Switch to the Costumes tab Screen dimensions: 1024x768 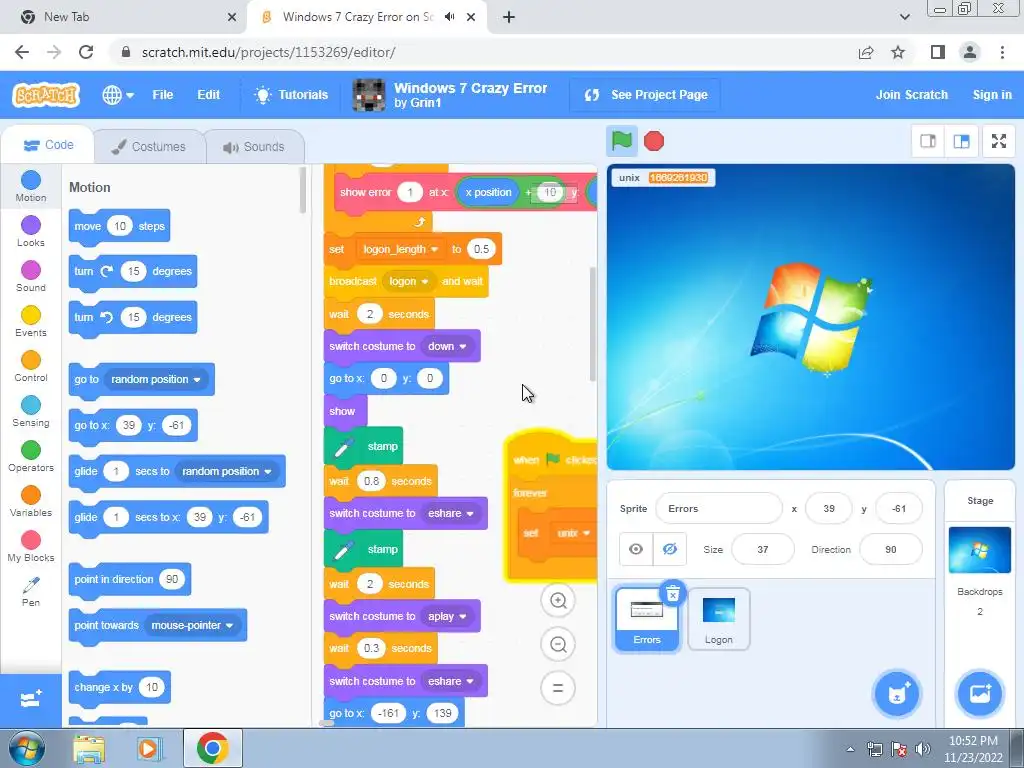[x=150, y=146]
